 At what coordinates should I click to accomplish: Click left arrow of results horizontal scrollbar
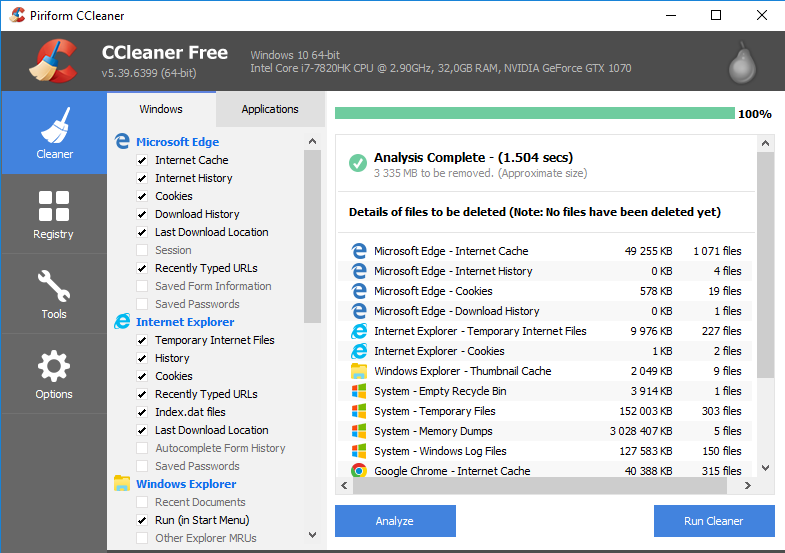coord(344,485)
